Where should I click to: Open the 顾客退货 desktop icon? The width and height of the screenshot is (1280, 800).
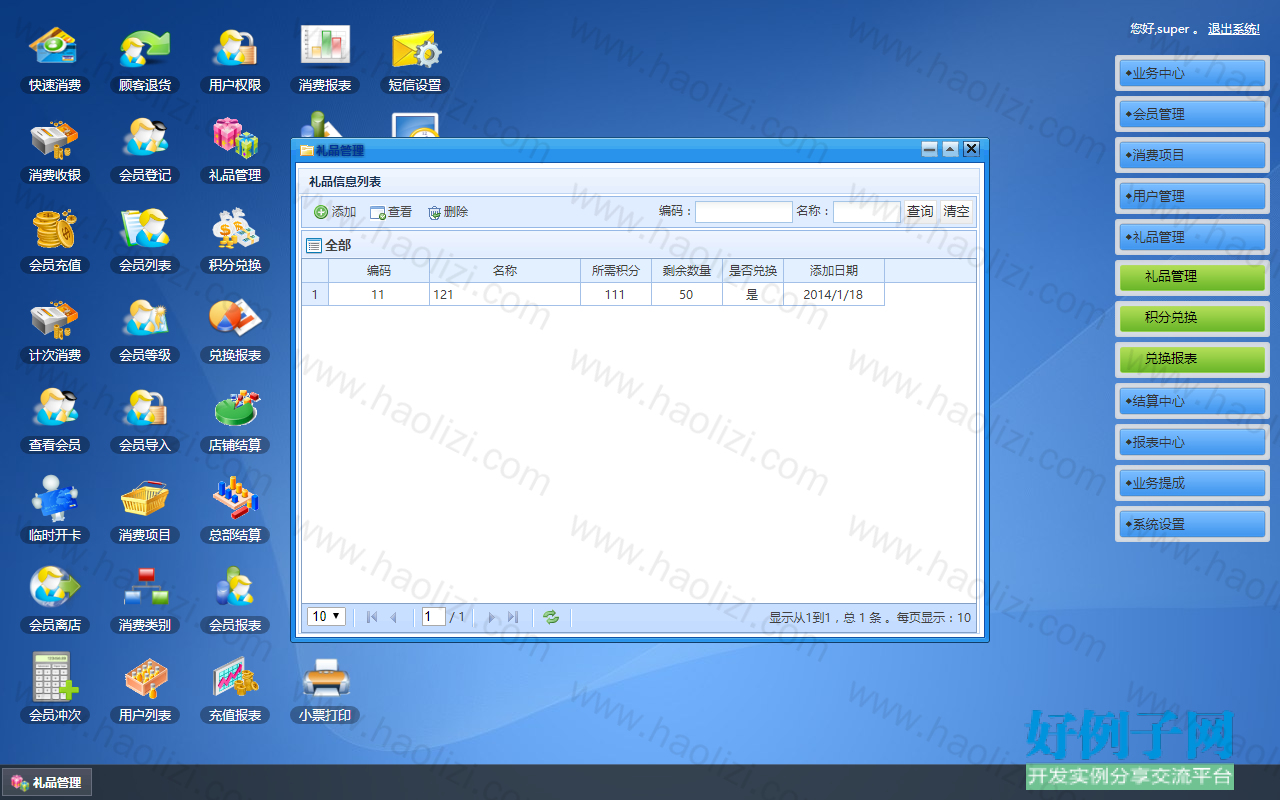tap(145, 60)
